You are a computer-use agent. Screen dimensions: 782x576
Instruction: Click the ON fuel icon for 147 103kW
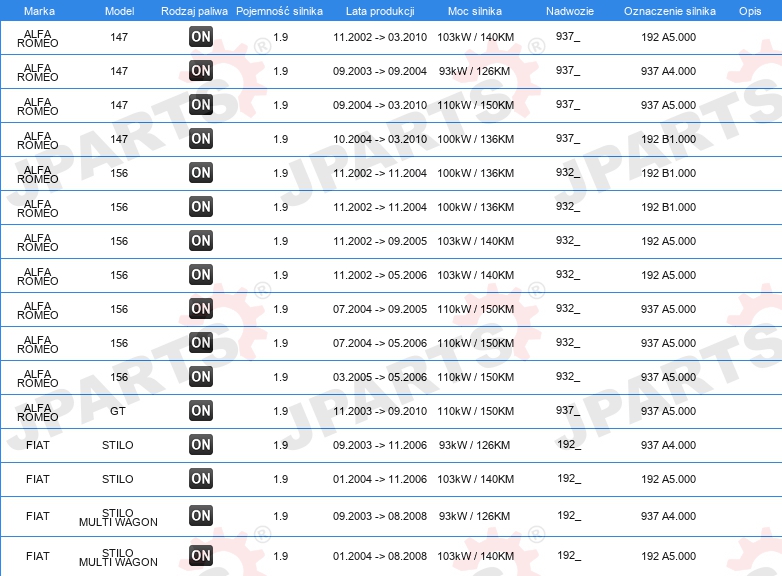tap(201, 37)
